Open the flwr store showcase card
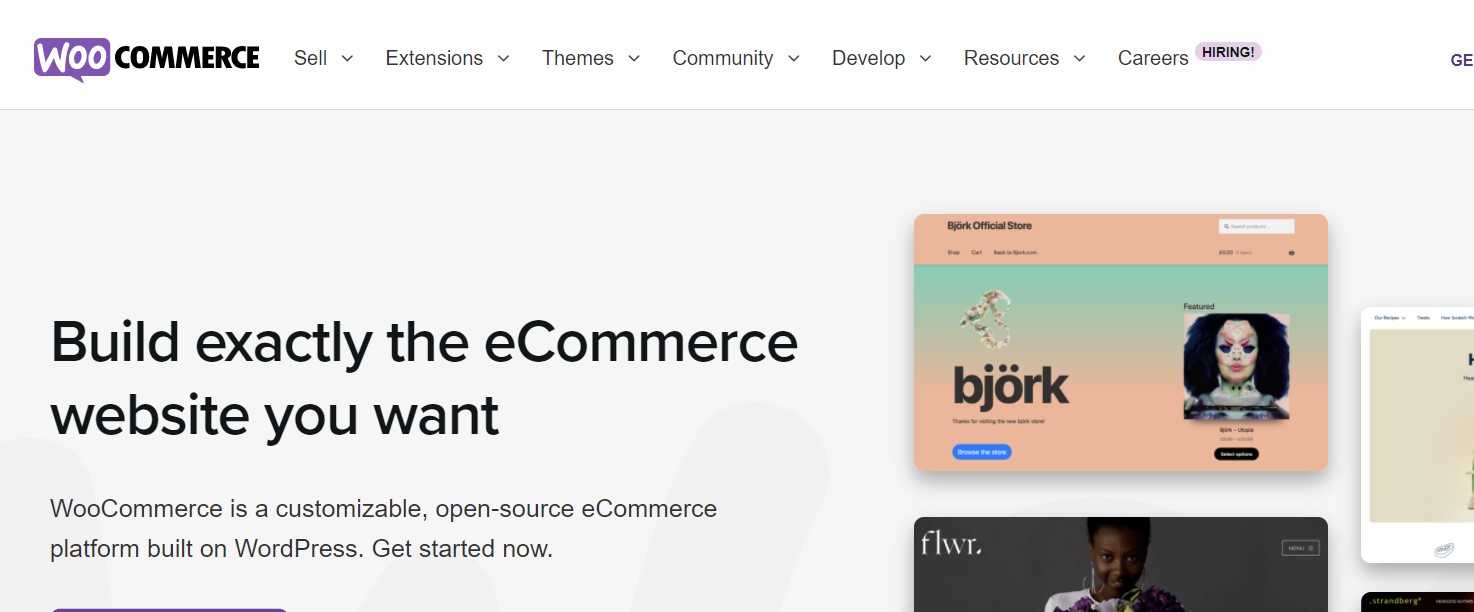Screen dimensions: 1474x612 1121,564
